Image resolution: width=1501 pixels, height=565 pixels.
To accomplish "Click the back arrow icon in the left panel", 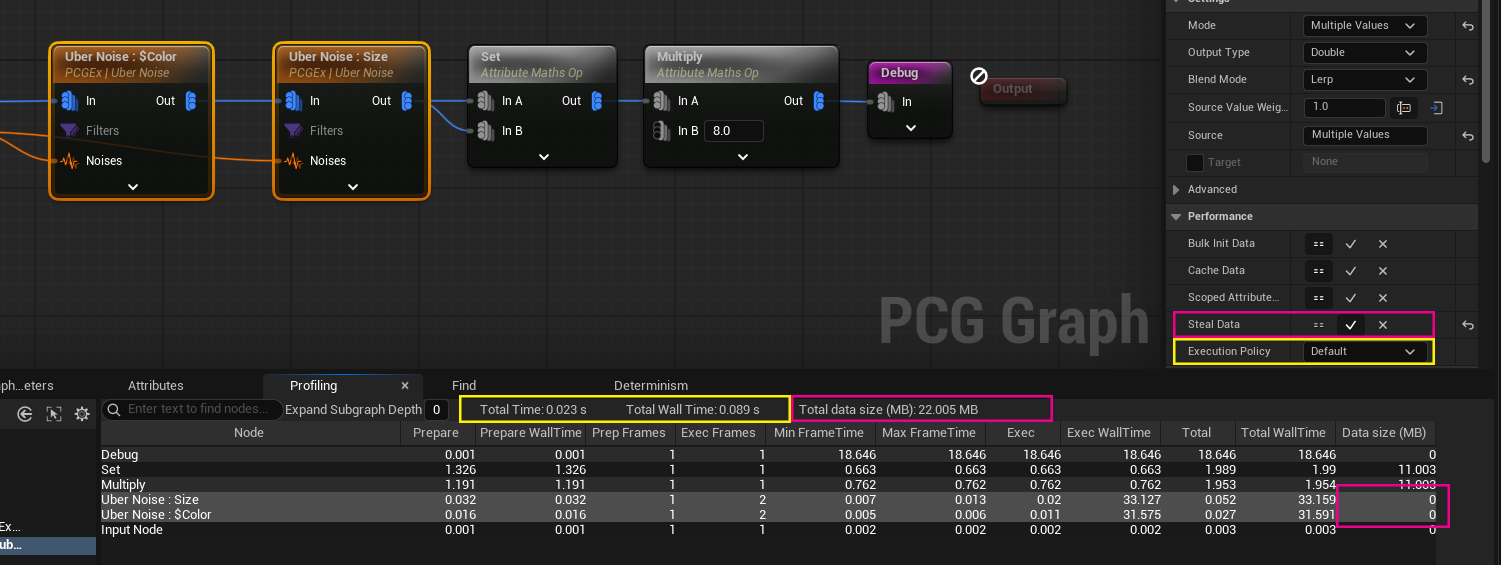I will click(x=25, y=412).
